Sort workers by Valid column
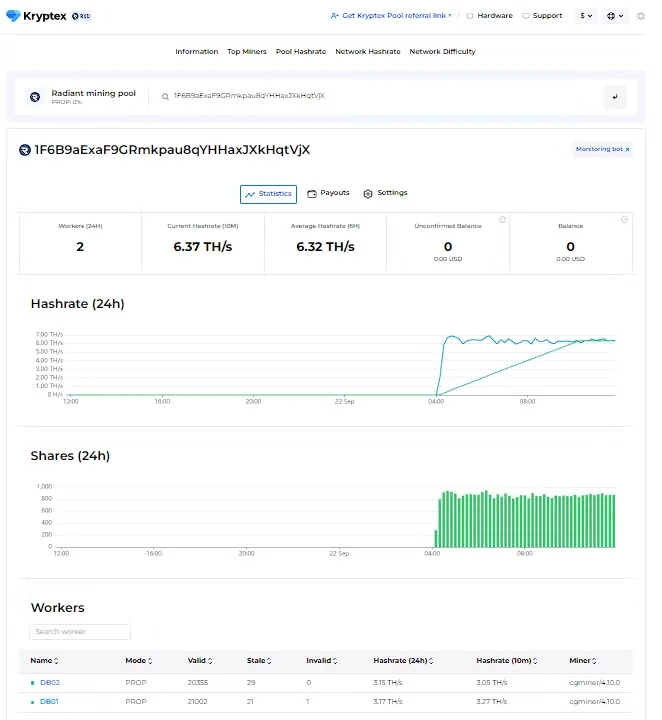 click(199, 661)
